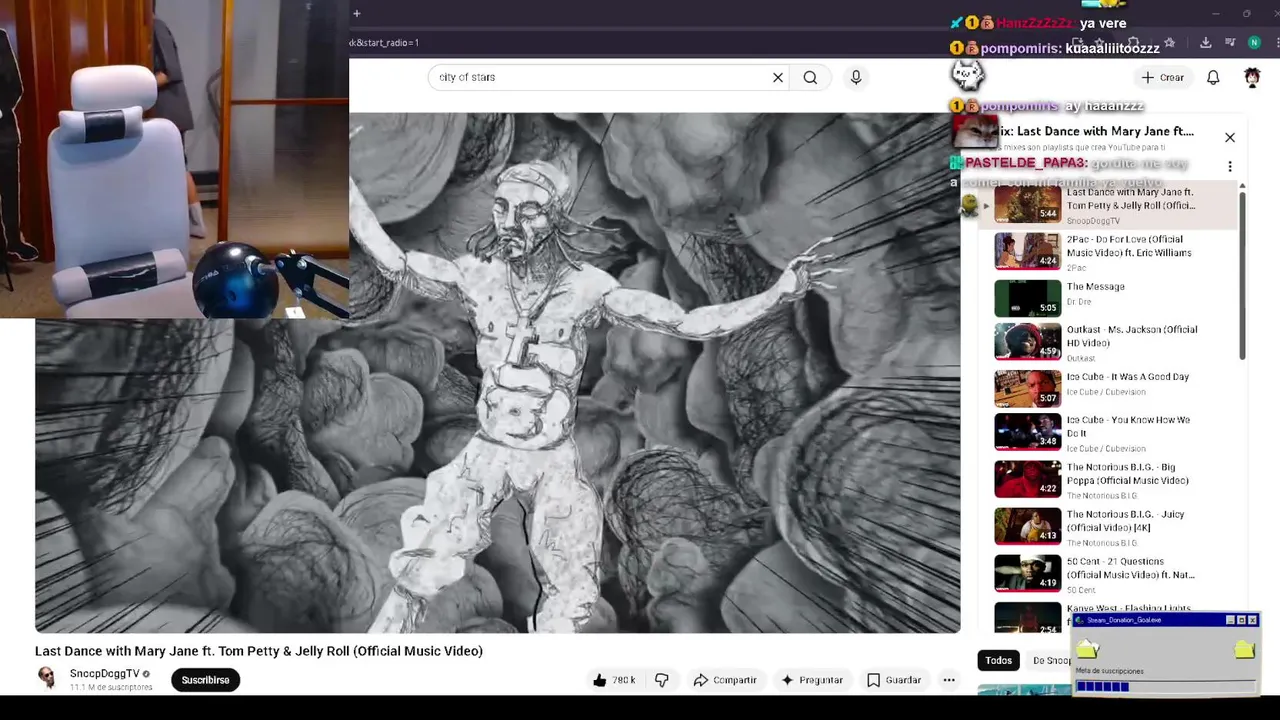Select the Todos filter chip

(x=999, y=660)
